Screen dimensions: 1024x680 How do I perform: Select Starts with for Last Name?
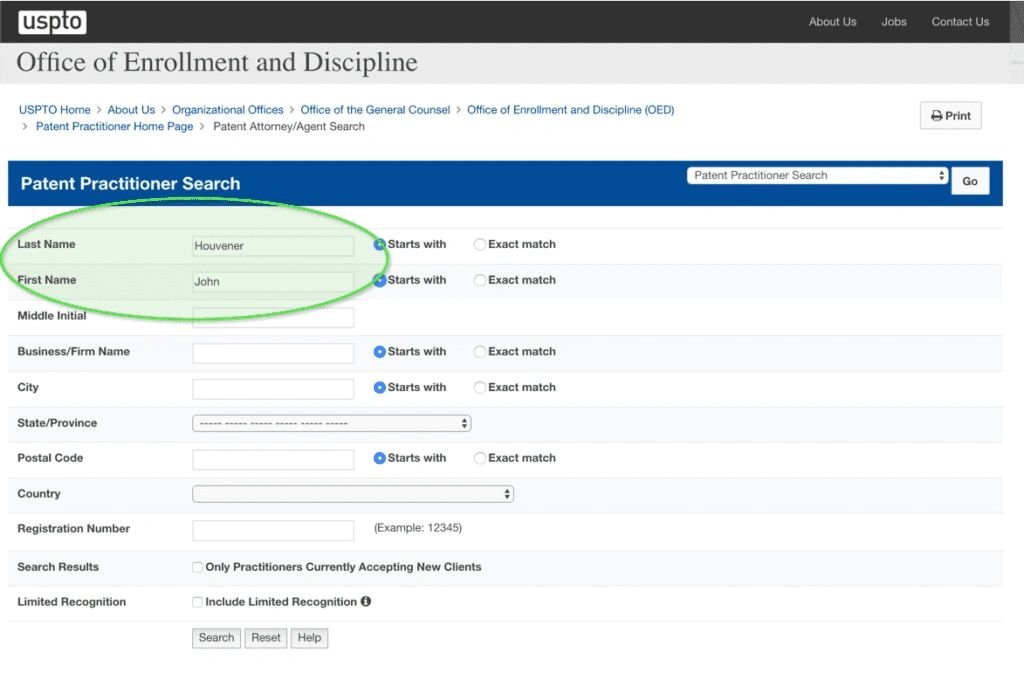[379, 244]
